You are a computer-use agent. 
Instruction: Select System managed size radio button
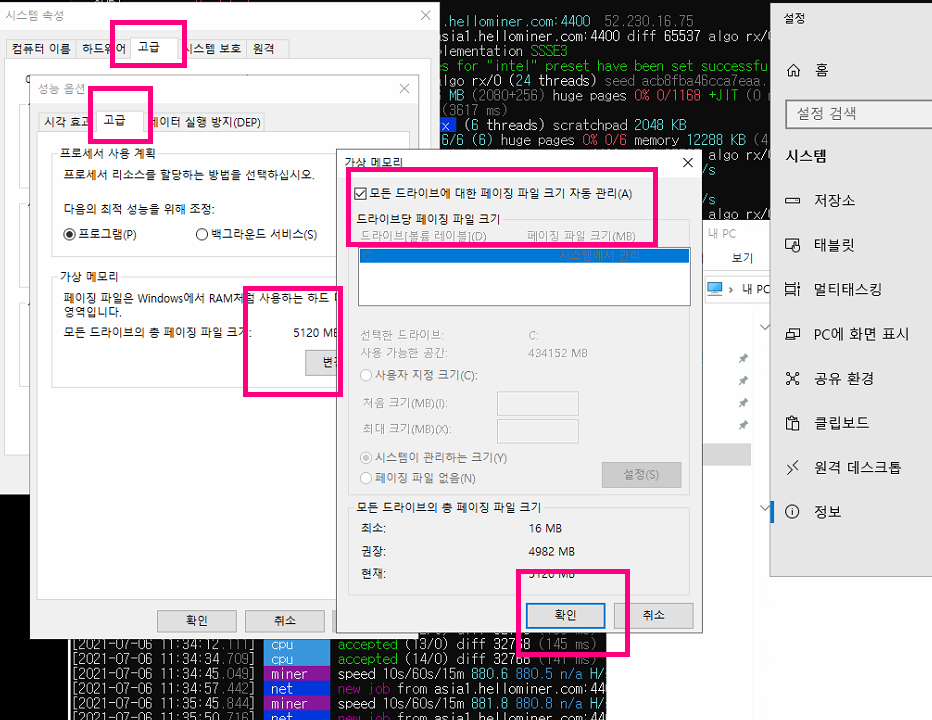coord(366,458)
